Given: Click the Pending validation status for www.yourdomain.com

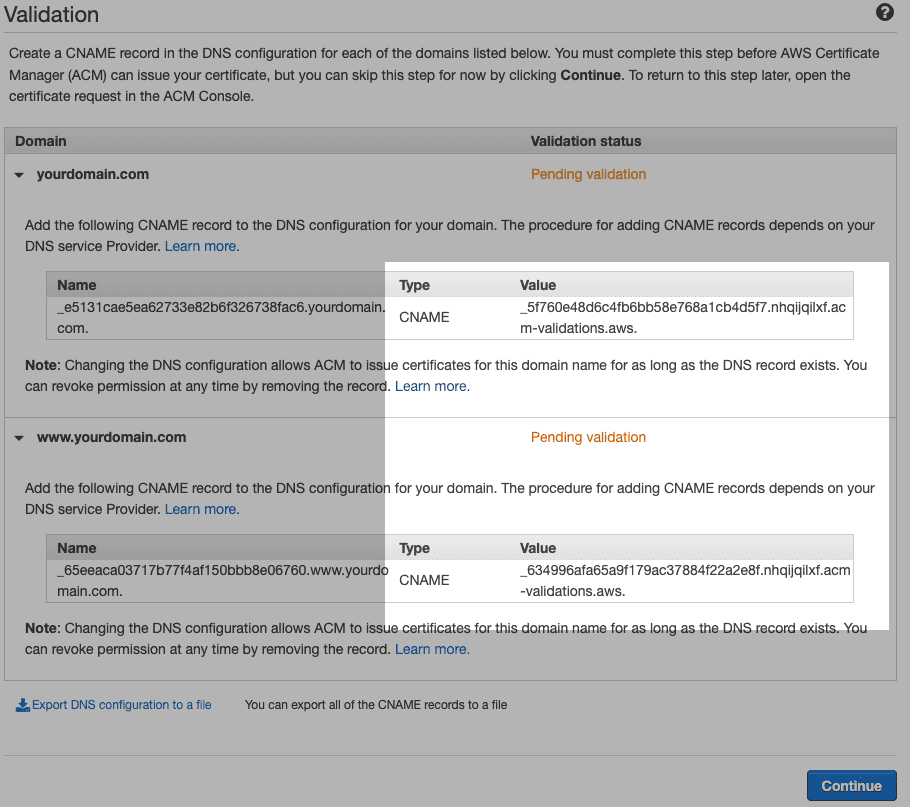Looking at the screenshot, I should (588, 437).
